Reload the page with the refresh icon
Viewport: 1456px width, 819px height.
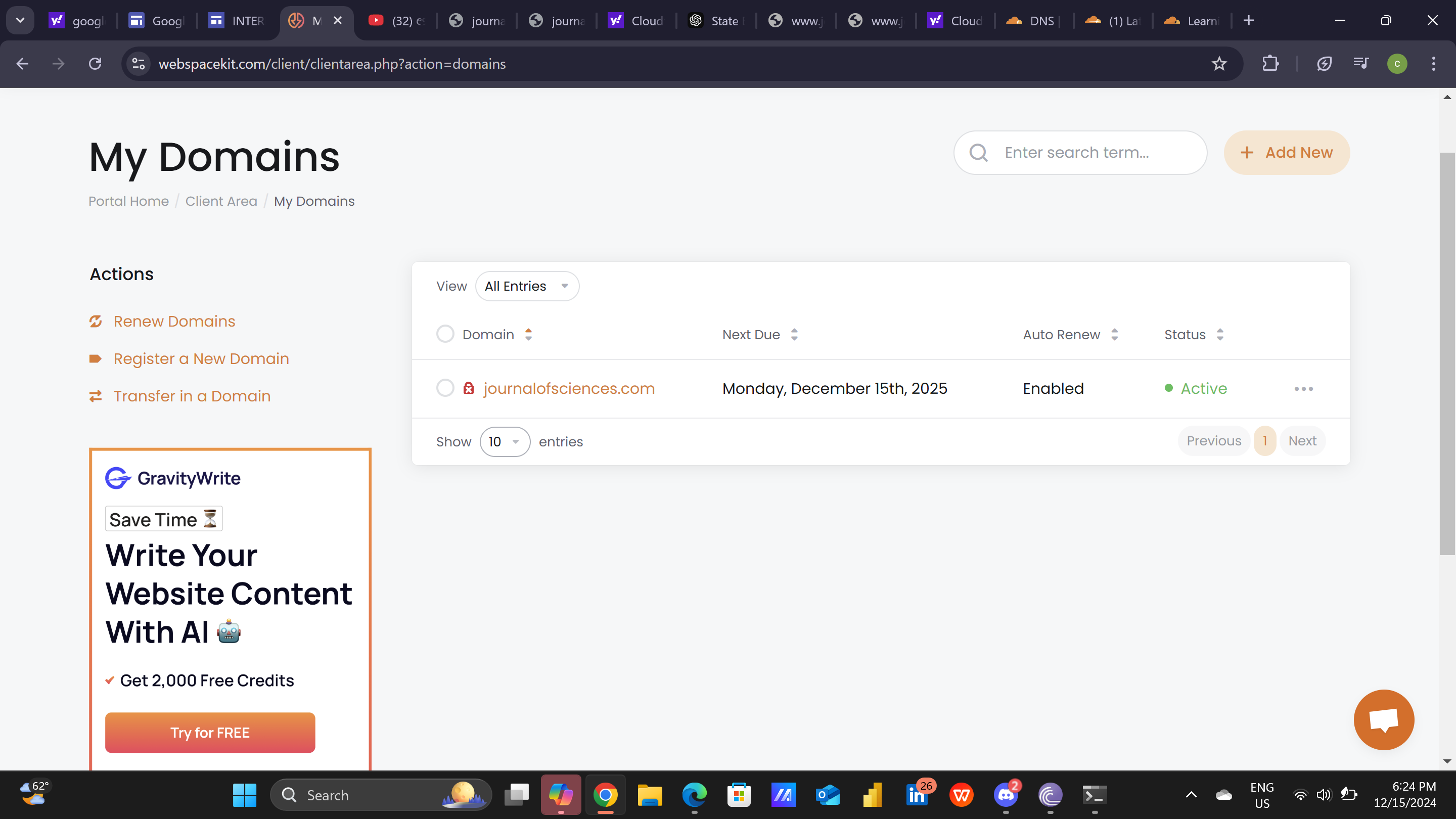(x=95, y=64)
